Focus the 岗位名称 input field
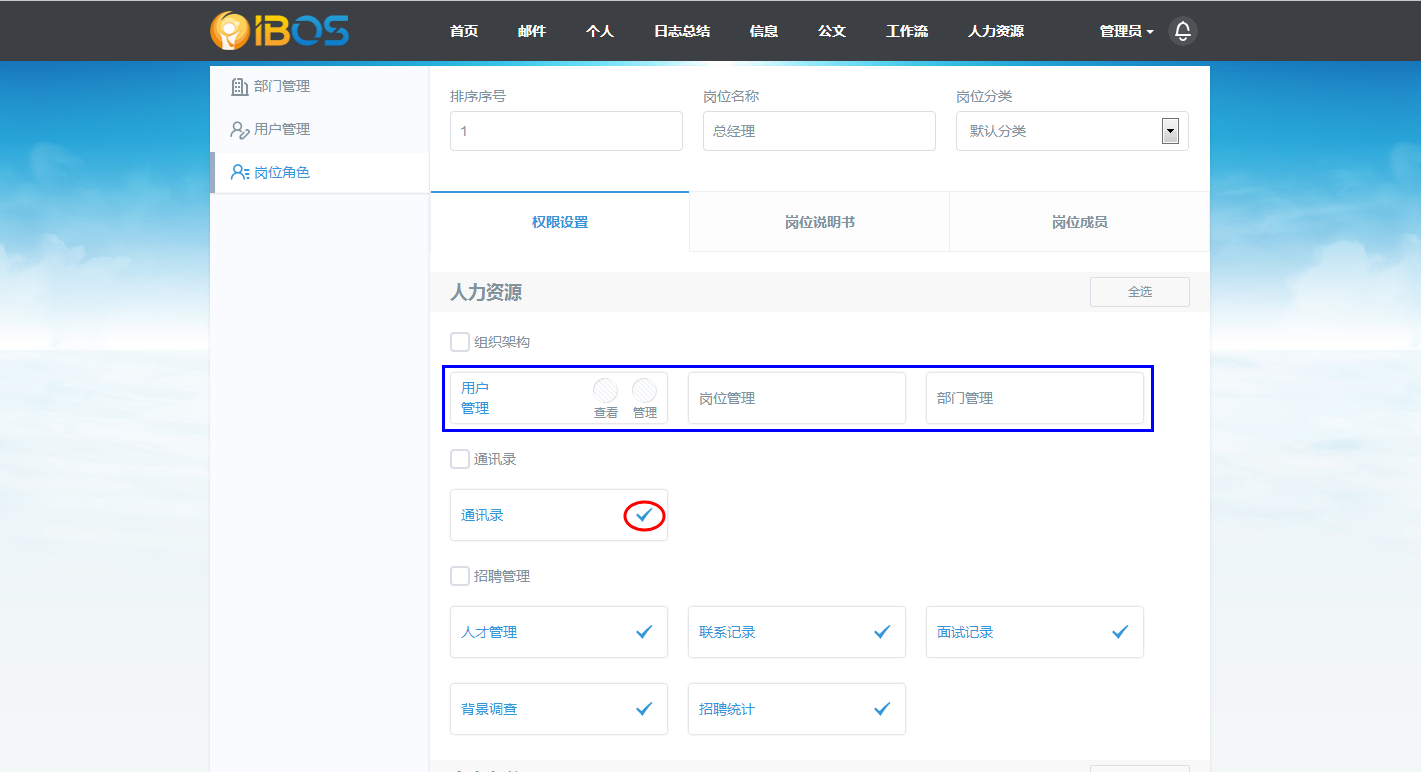The height and width of the screenshot is (772, 1421). tap(819, 131)
